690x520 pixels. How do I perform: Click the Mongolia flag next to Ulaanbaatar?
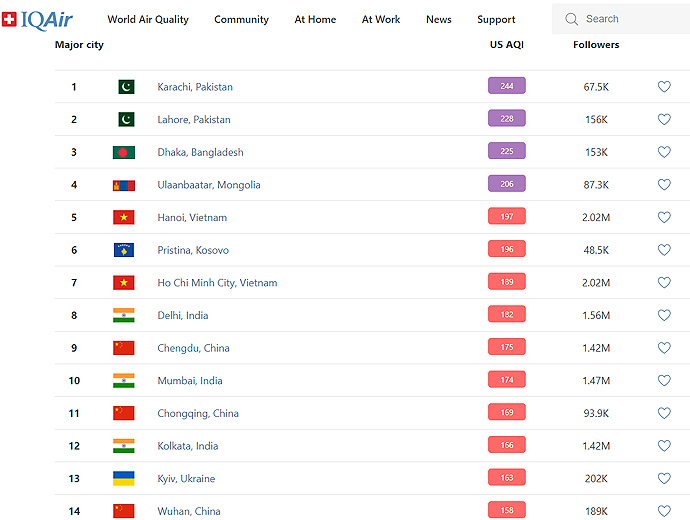[124, 185]
